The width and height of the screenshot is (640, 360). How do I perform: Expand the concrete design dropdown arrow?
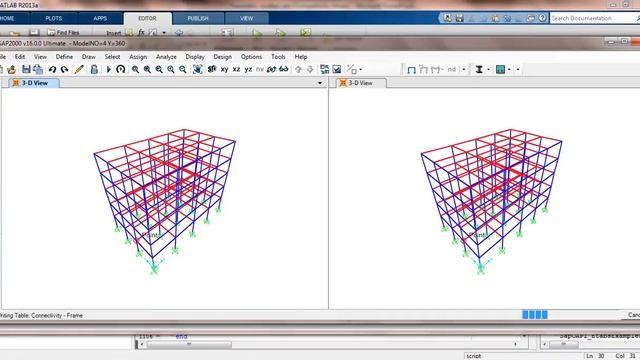pos(509,70)
